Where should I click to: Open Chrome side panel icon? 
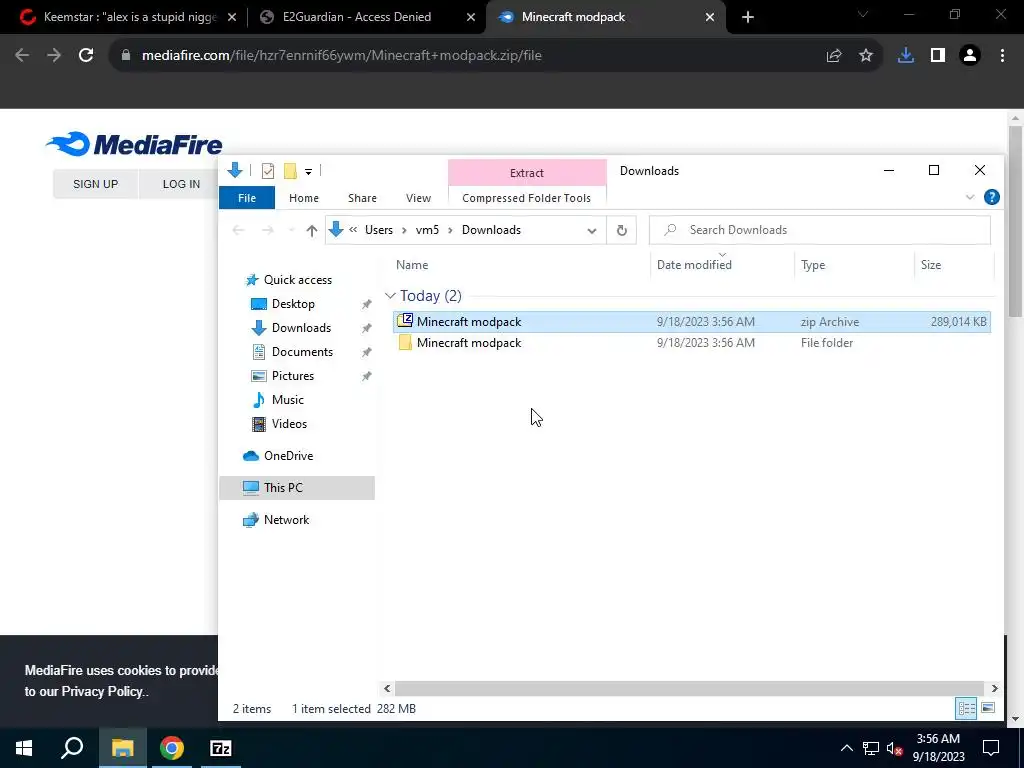click(938, 56)
